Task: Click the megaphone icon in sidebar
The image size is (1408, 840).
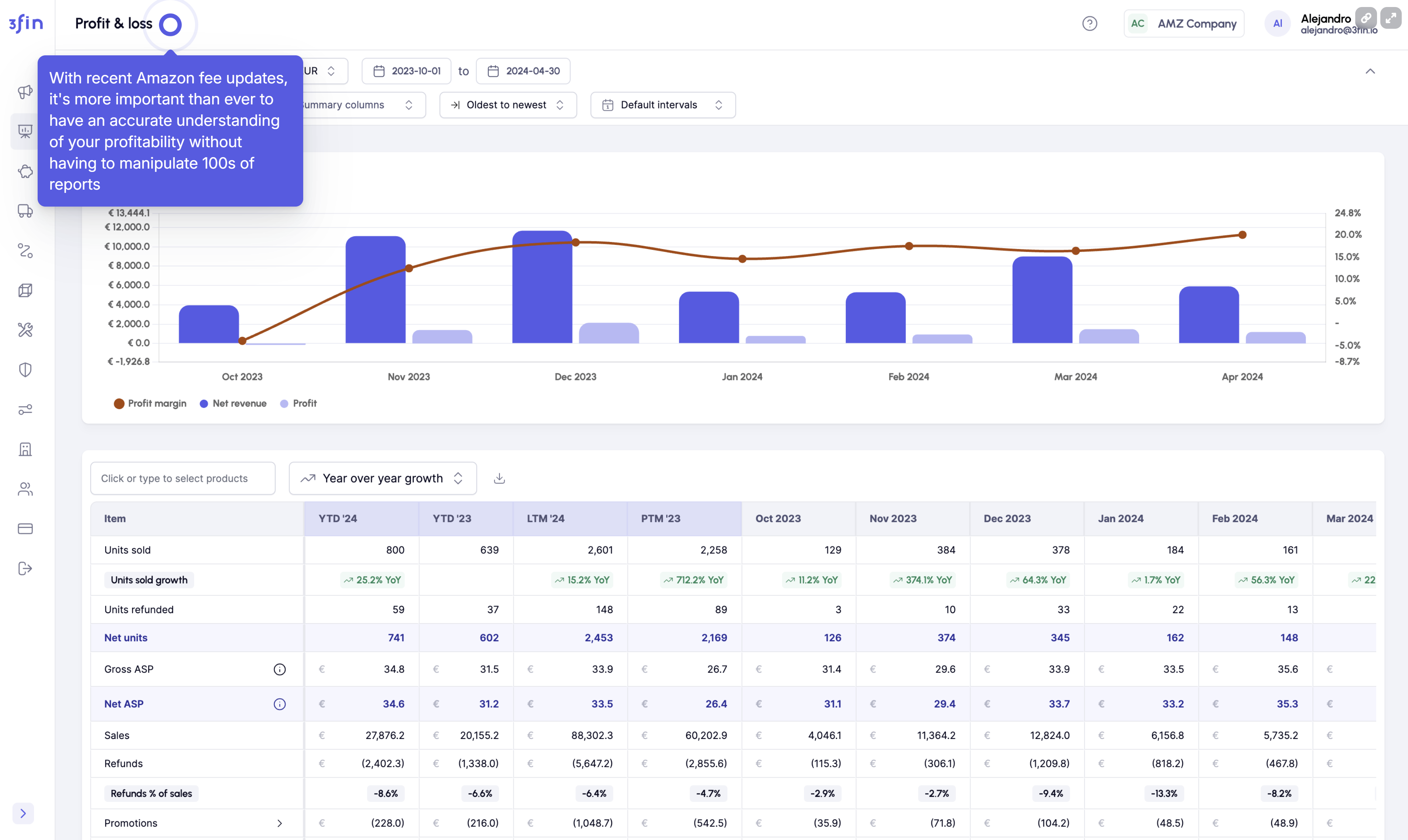Action: (25, 92)
